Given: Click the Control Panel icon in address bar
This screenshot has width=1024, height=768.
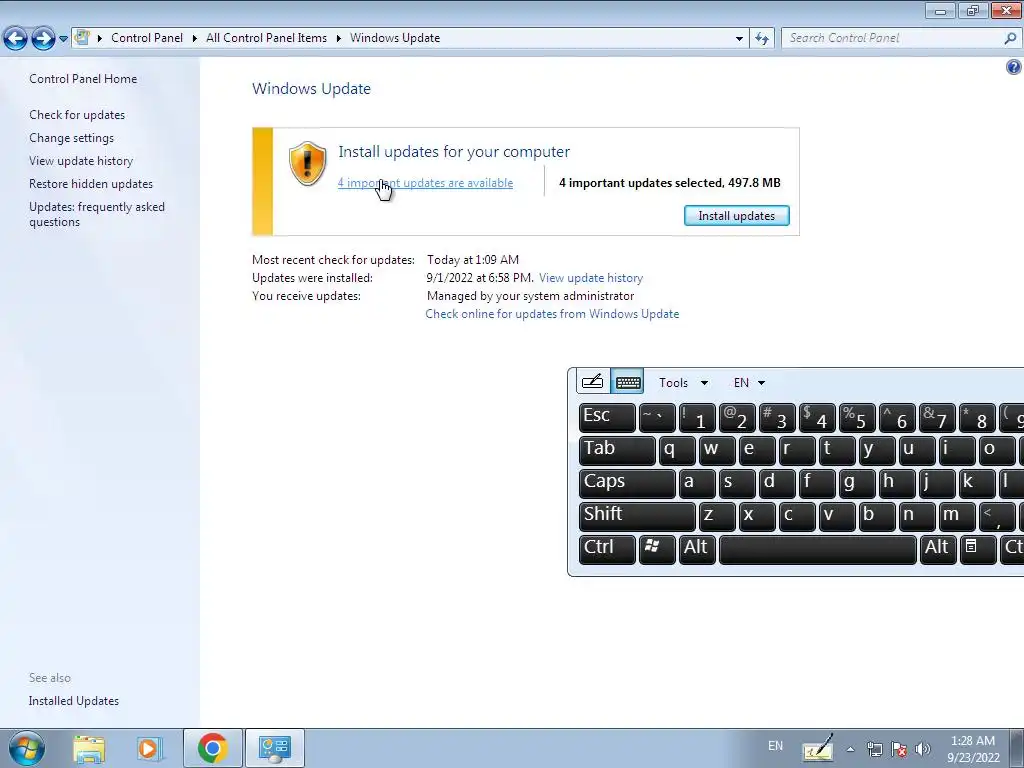Looking at the screenshot, I should point(82,37).
